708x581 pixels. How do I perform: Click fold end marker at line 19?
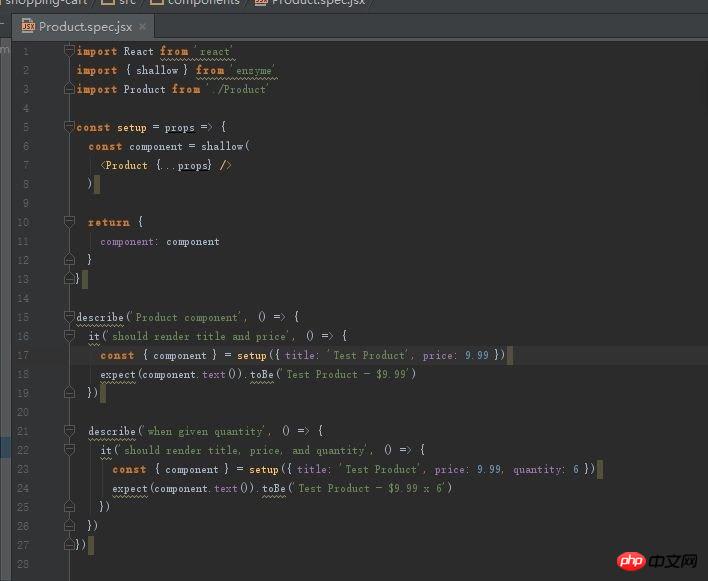click(69, 392)
